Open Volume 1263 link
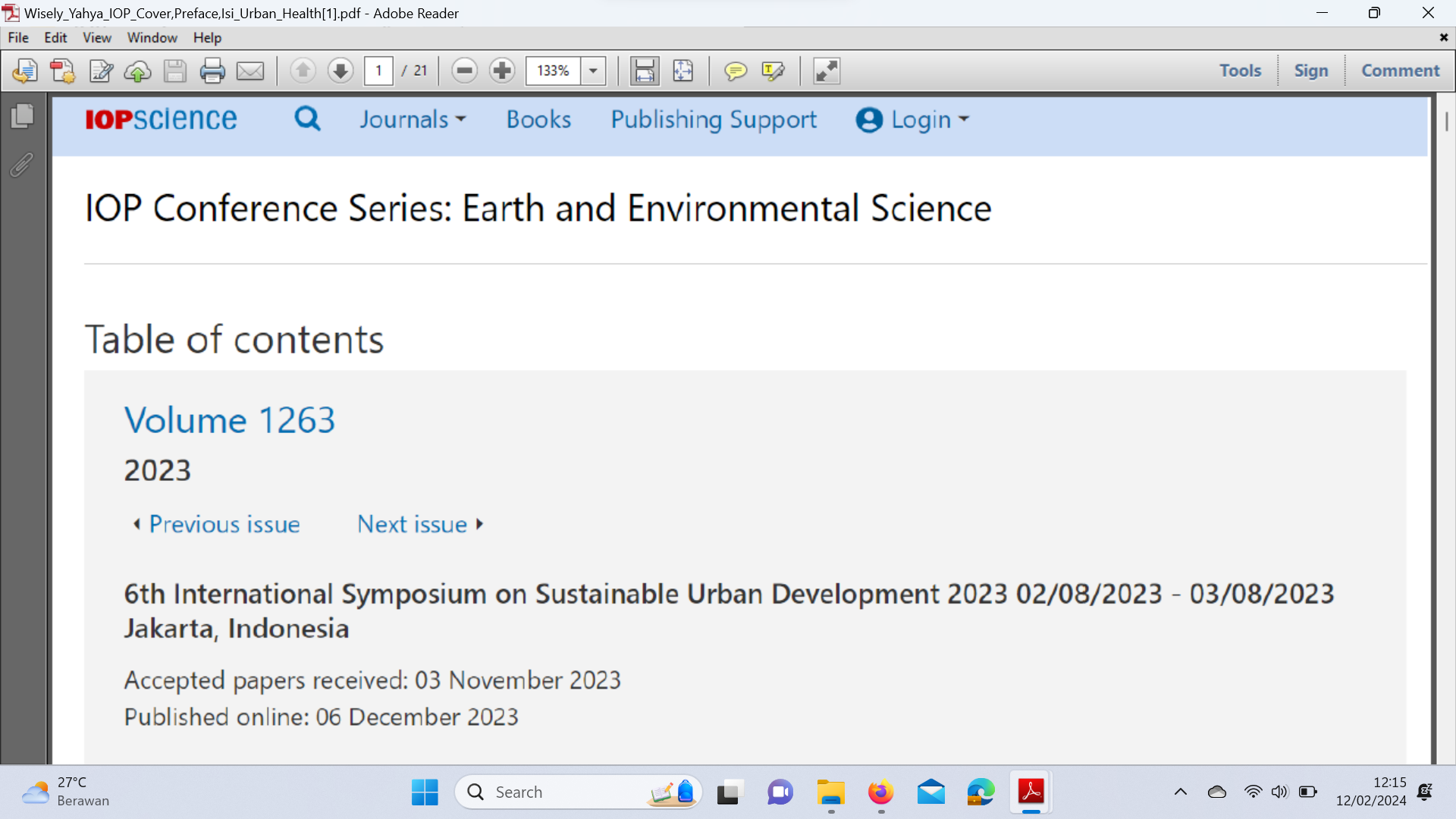 click(229, 420)
